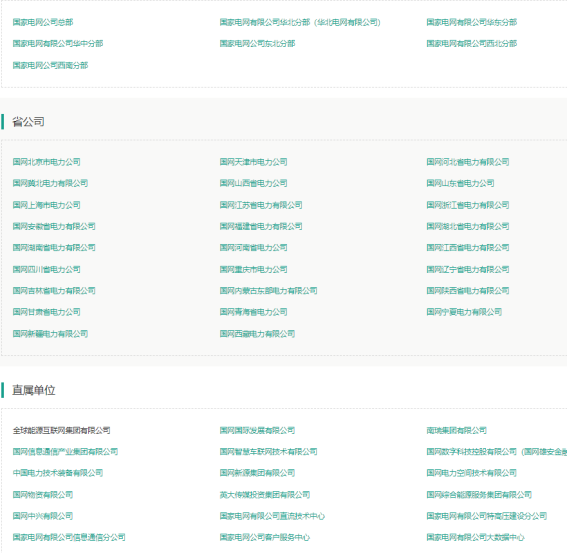The image size is (568, 554).
Task: Select 国网宁夏电力有限公司
Action: (x=464, y=312)
